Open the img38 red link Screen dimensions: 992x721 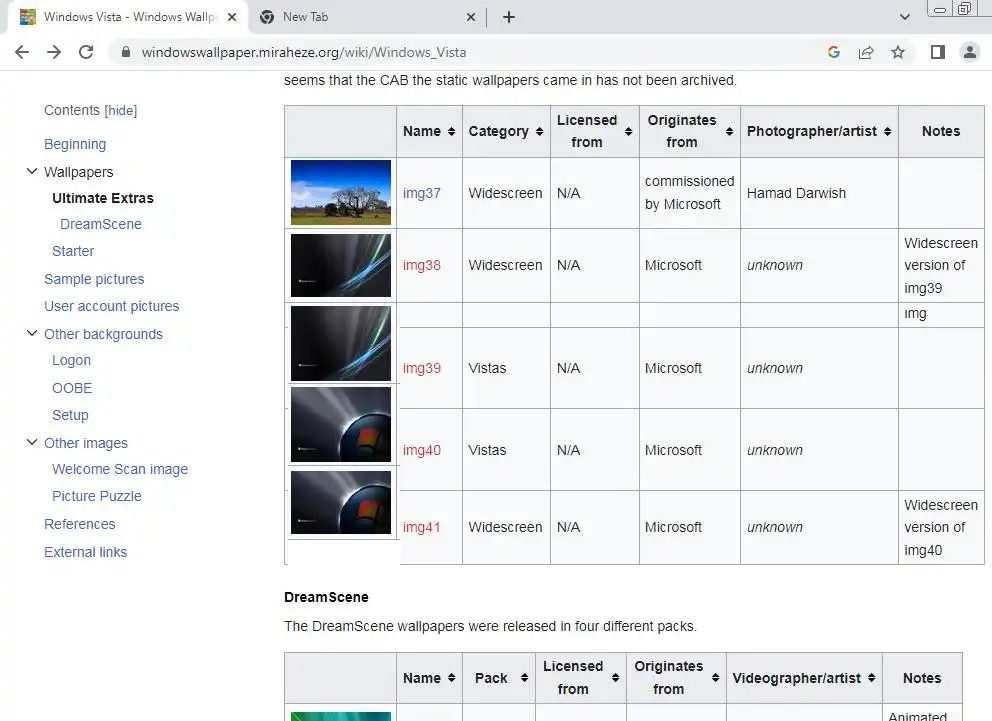[421, 266]
